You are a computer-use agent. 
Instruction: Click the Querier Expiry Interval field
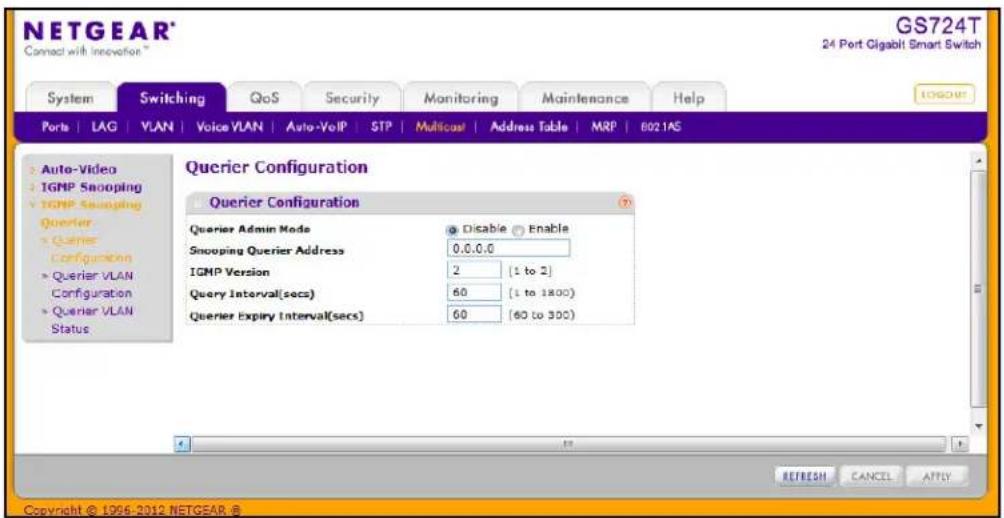[x=474, y=314]
